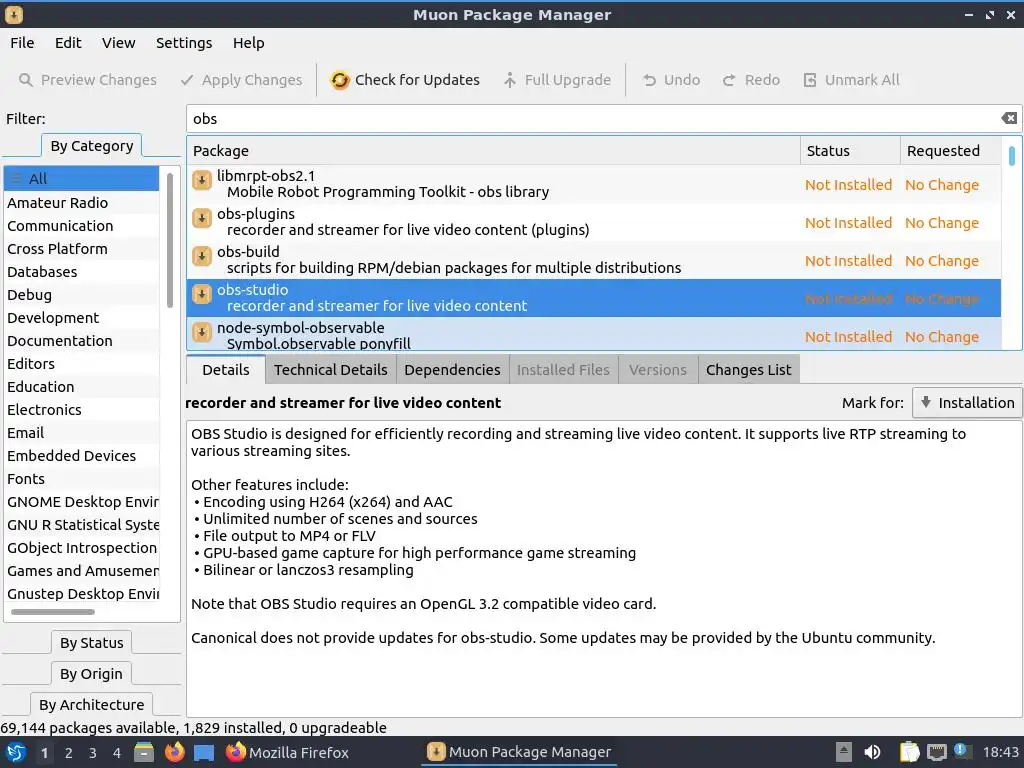Select the All category
1024x768 pixels.
coord(82,179)
